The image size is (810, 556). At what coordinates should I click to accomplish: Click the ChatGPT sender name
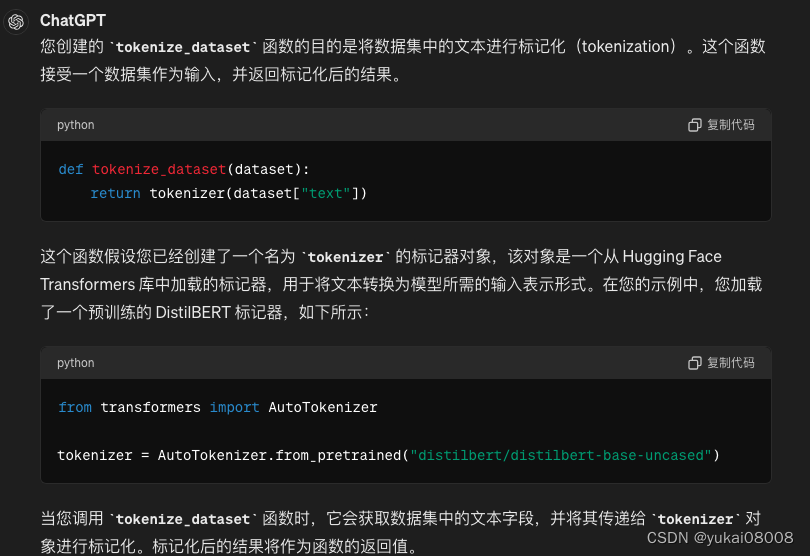coord(73,21)
